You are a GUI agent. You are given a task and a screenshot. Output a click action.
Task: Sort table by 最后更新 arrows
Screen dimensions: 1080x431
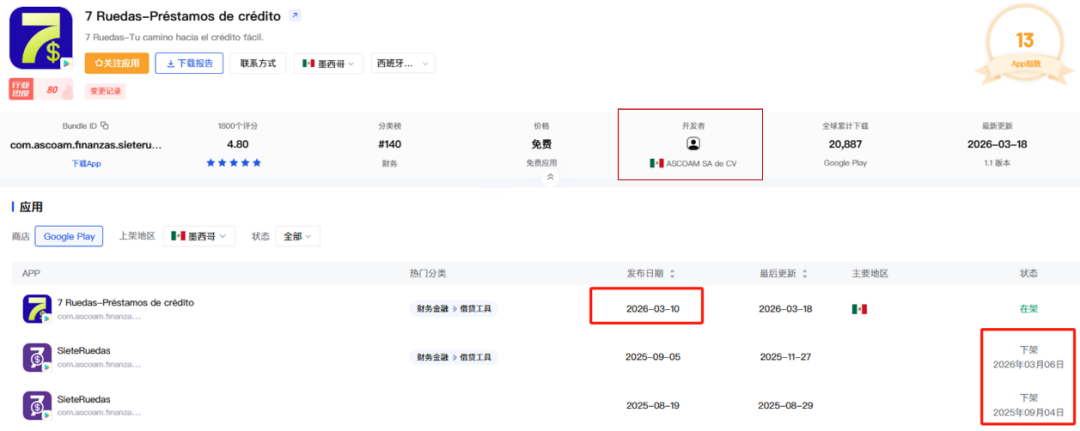pos(804,274)
